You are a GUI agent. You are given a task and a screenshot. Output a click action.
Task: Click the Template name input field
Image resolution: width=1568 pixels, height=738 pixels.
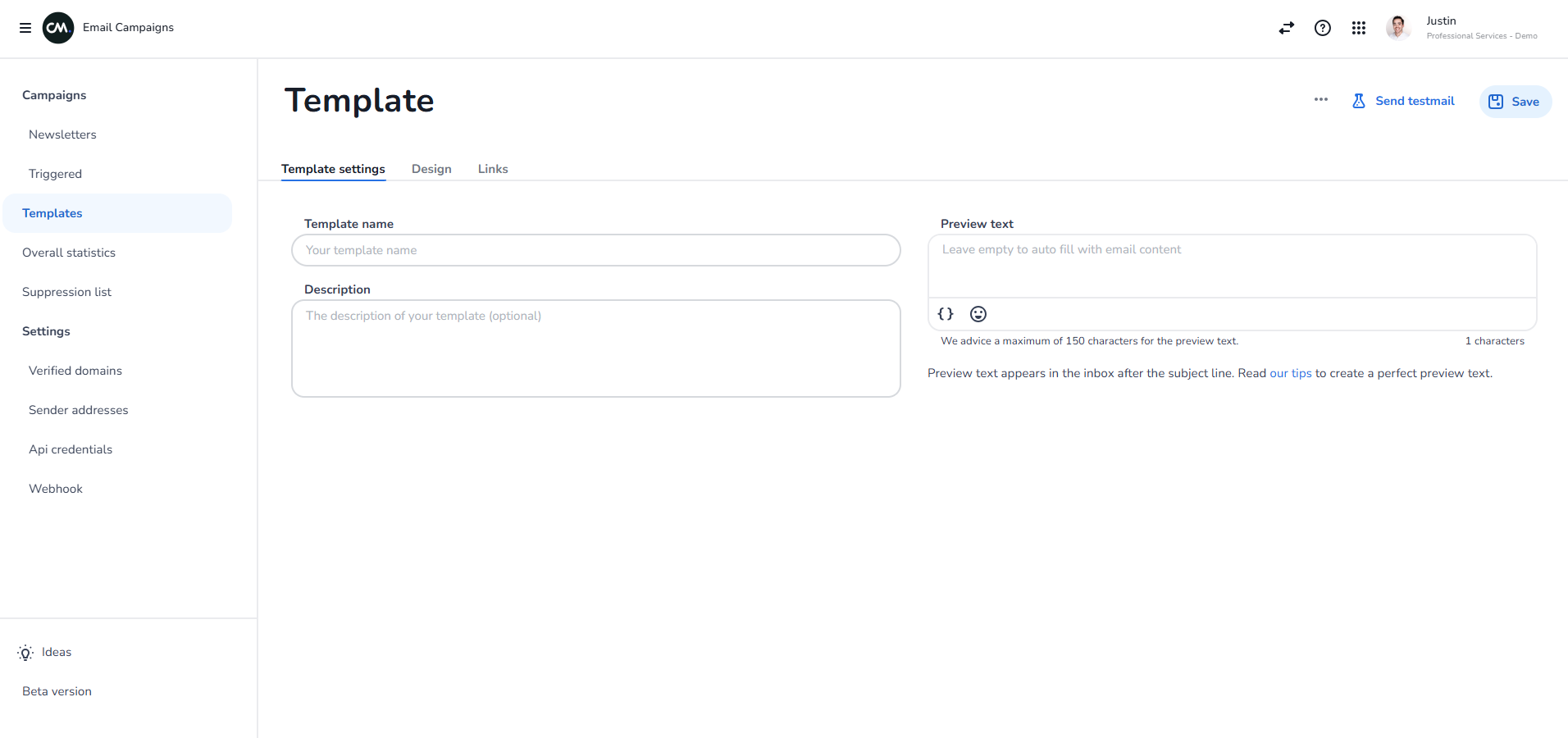click(x=596, y=250)
